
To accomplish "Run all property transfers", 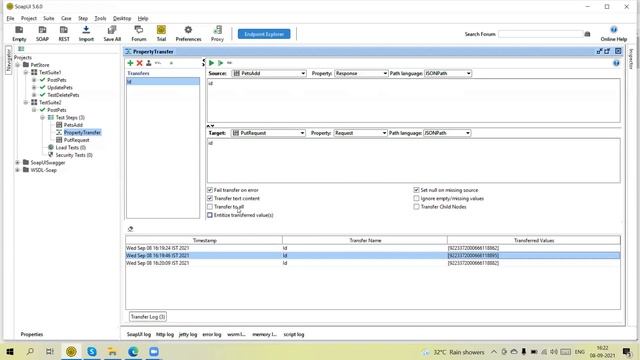I will [220, 63].
